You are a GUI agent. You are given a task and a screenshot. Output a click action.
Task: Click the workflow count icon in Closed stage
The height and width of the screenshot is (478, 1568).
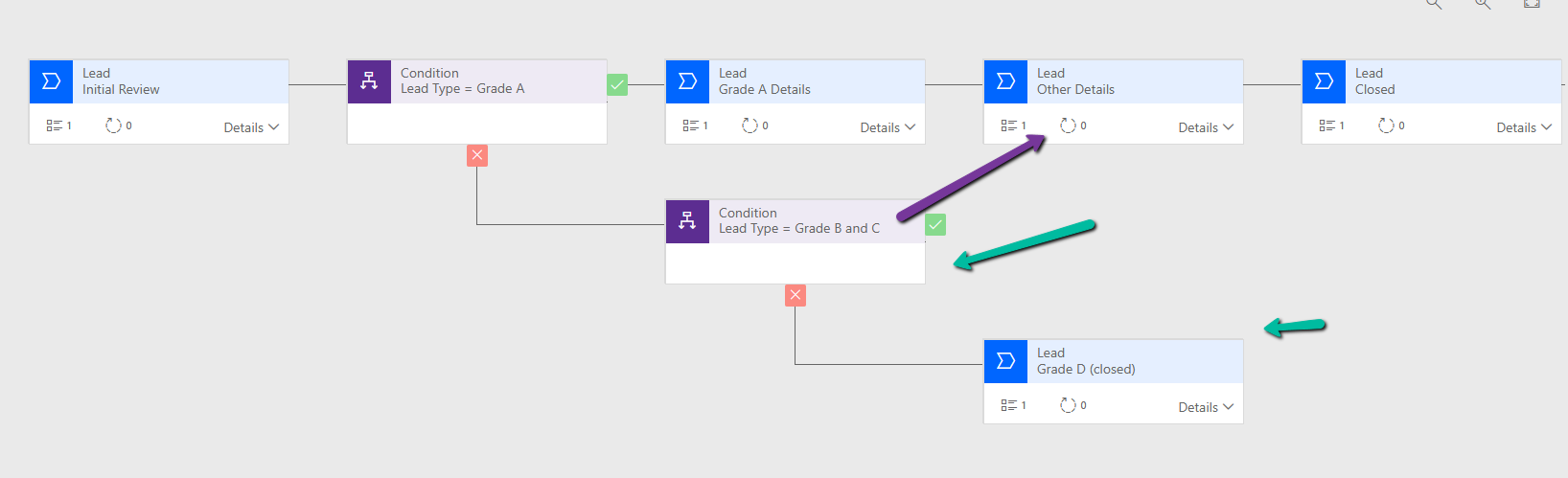[1386, 125]
